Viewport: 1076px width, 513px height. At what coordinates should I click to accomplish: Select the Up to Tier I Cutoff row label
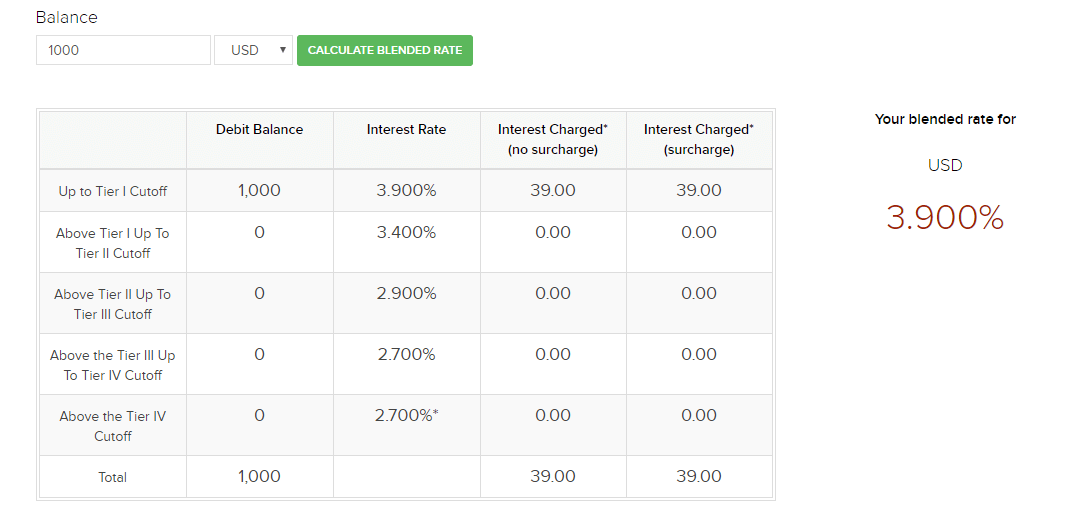(113, 191)
